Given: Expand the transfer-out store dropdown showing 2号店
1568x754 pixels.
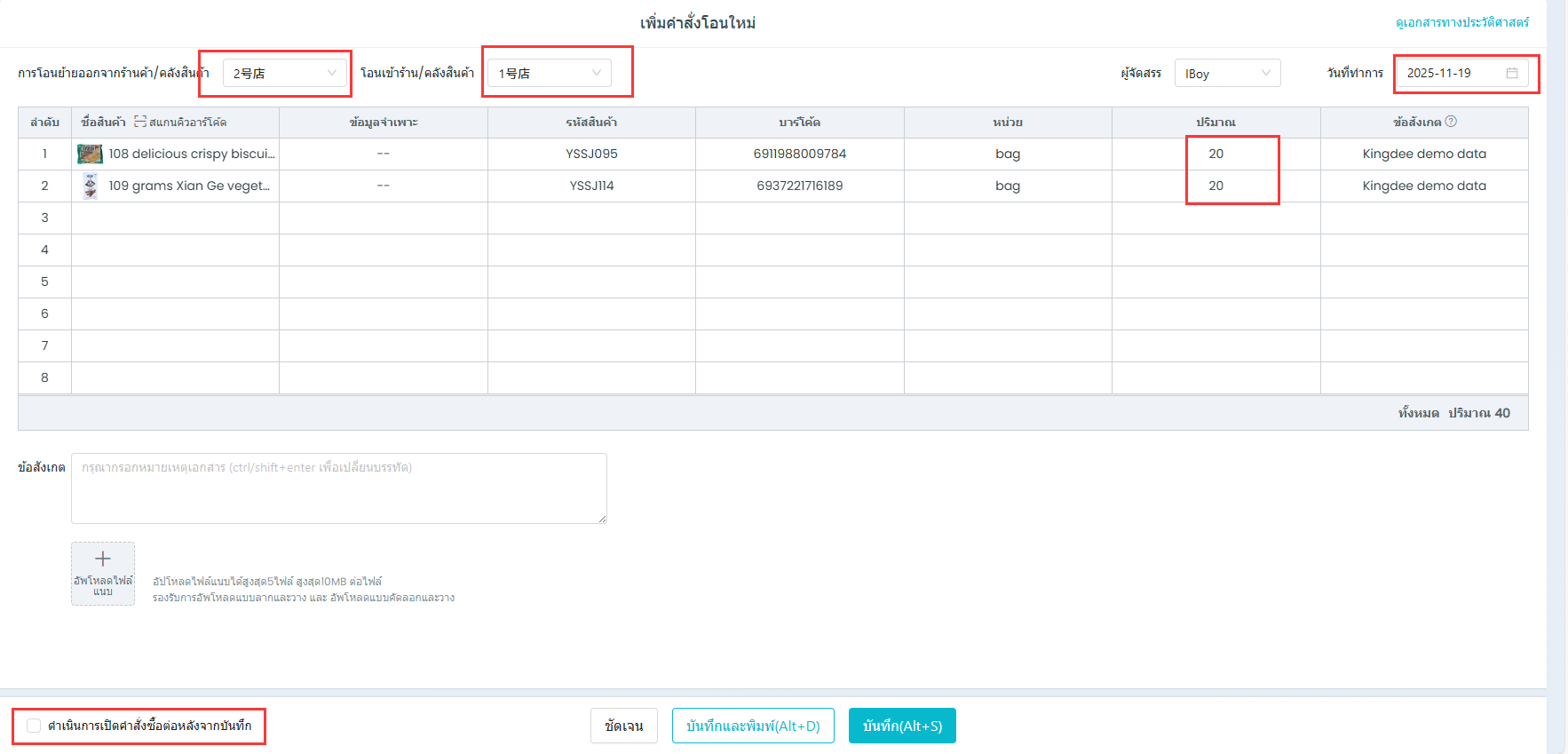Looking at the screenshot, I should tap(284, 73).
